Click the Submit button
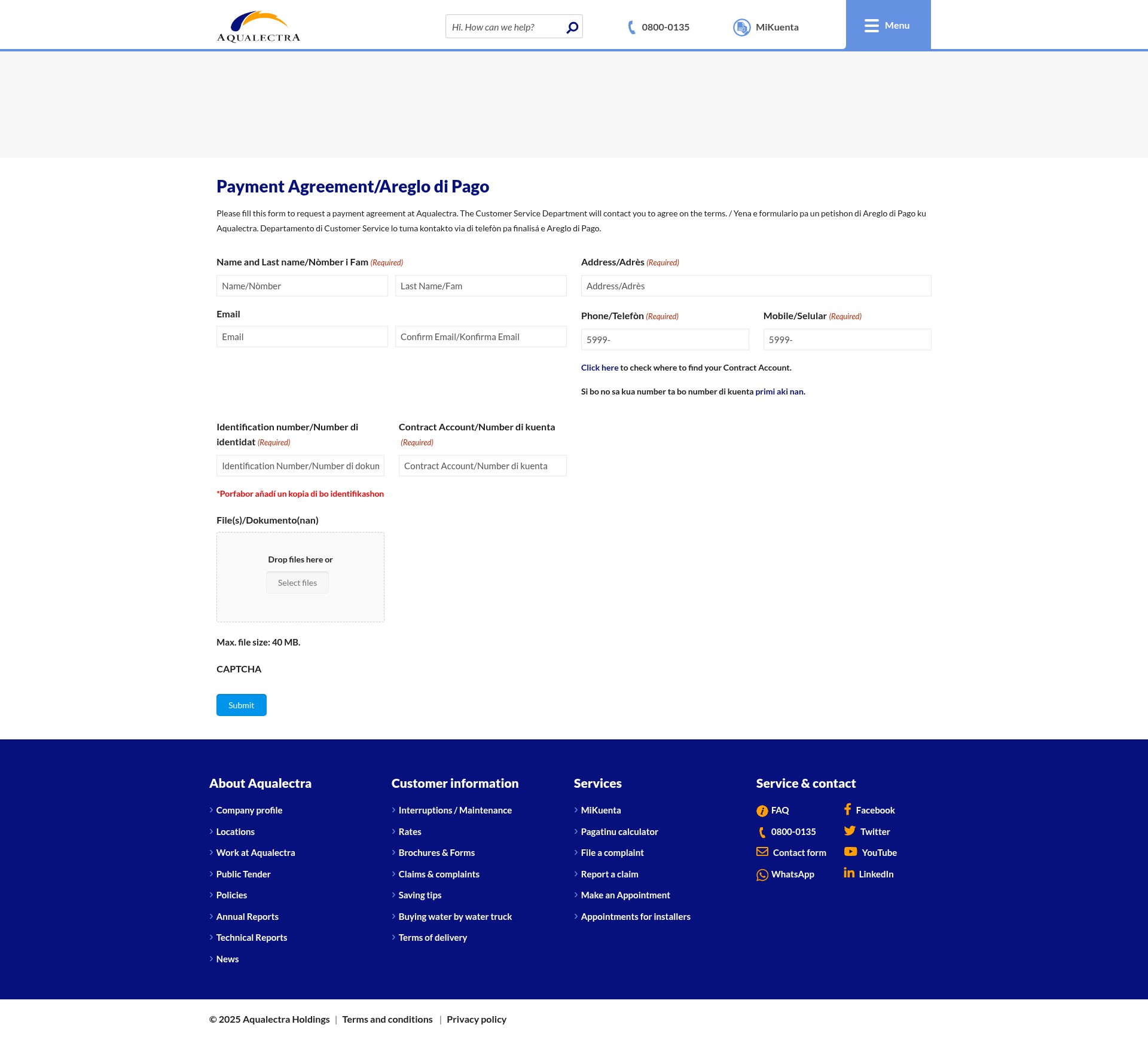 pos(242,705)
